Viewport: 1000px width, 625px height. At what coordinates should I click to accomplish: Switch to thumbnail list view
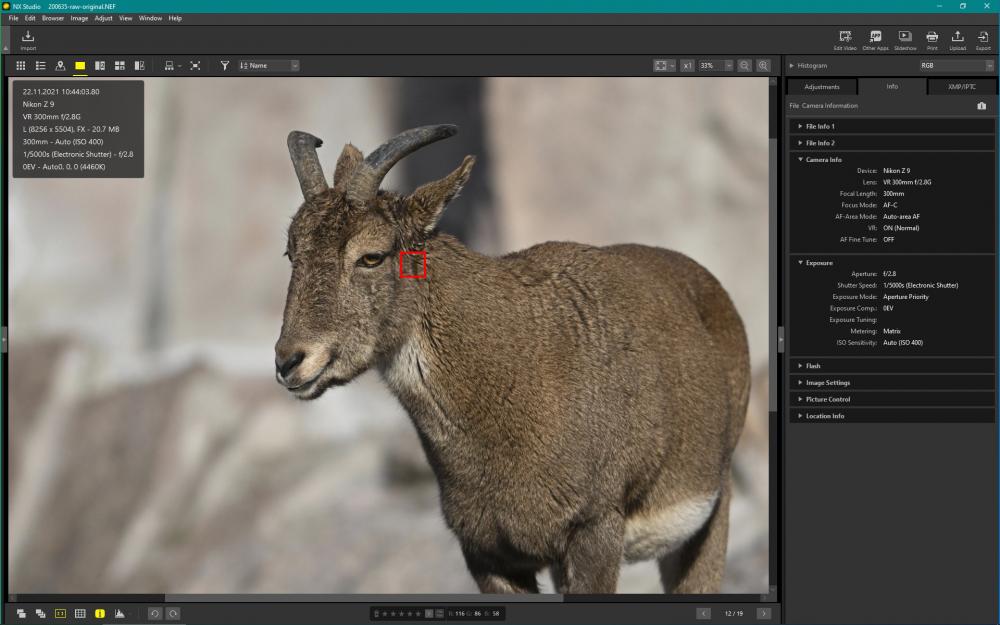click(40, 66)
